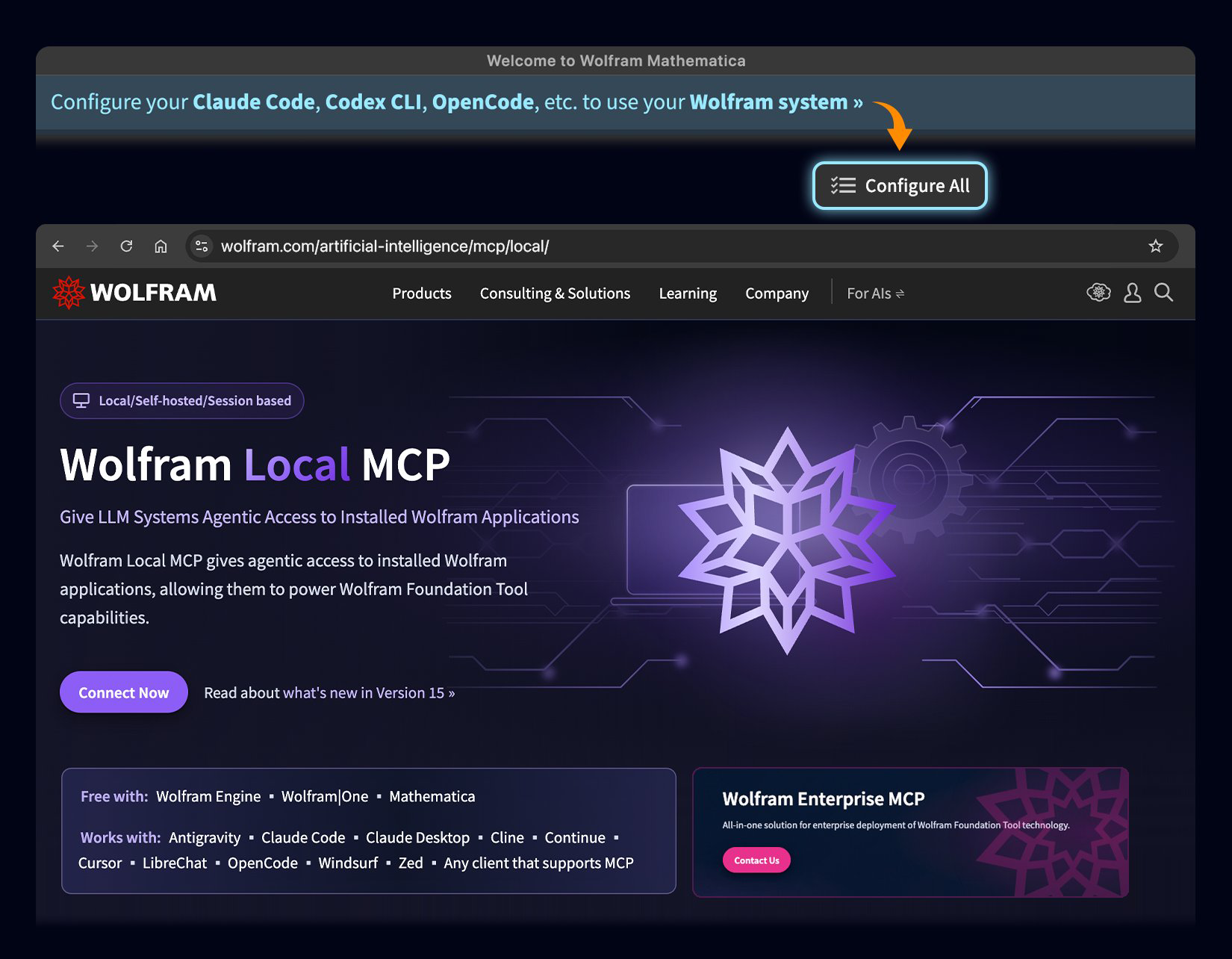The height and width of the screenshot is (959, 1232).
Task: Click Windsurf text
Action: (348, 863)
